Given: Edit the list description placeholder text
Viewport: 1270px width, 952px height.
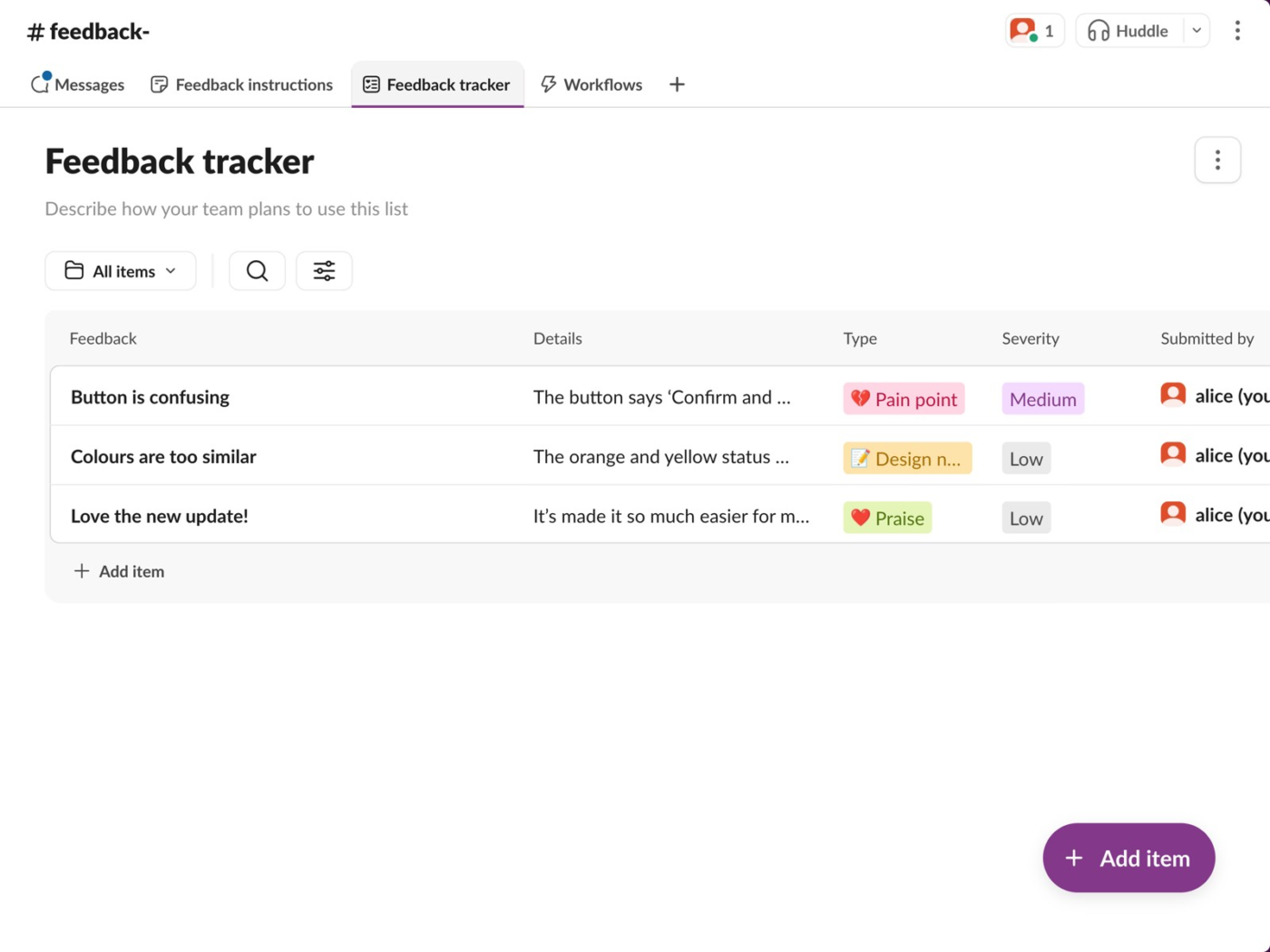Looking at the screenshot, I should coord(227,209).
